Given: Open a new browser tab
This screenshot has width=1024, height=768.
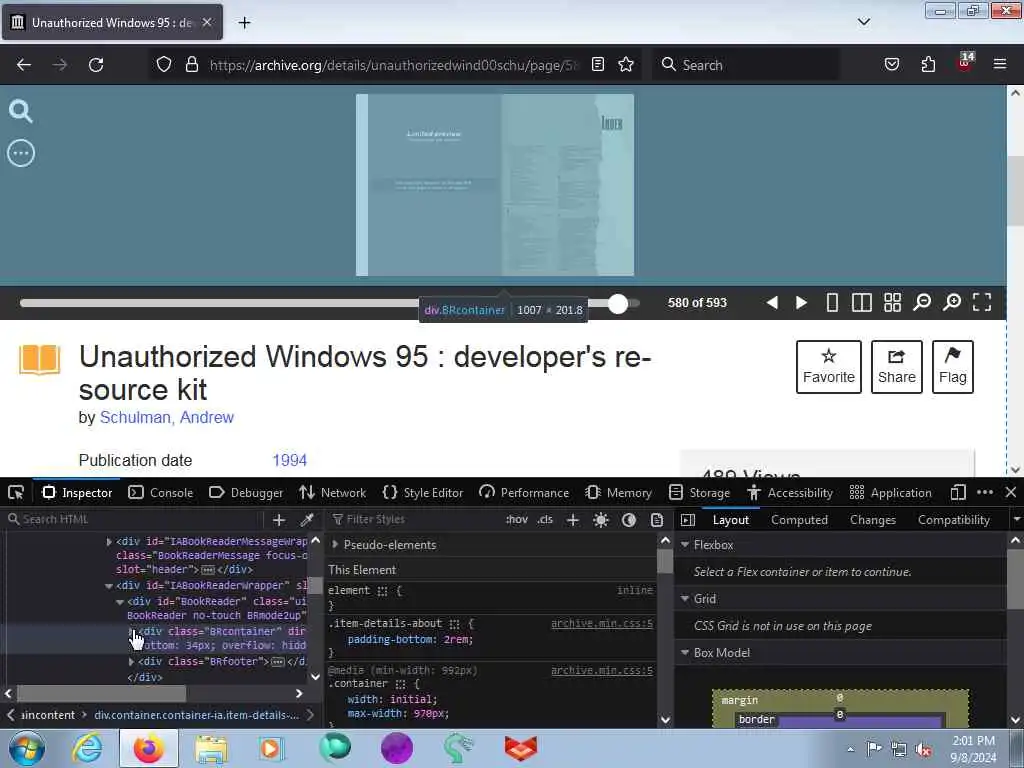Looking at the screenshot, I should [244, 23].
